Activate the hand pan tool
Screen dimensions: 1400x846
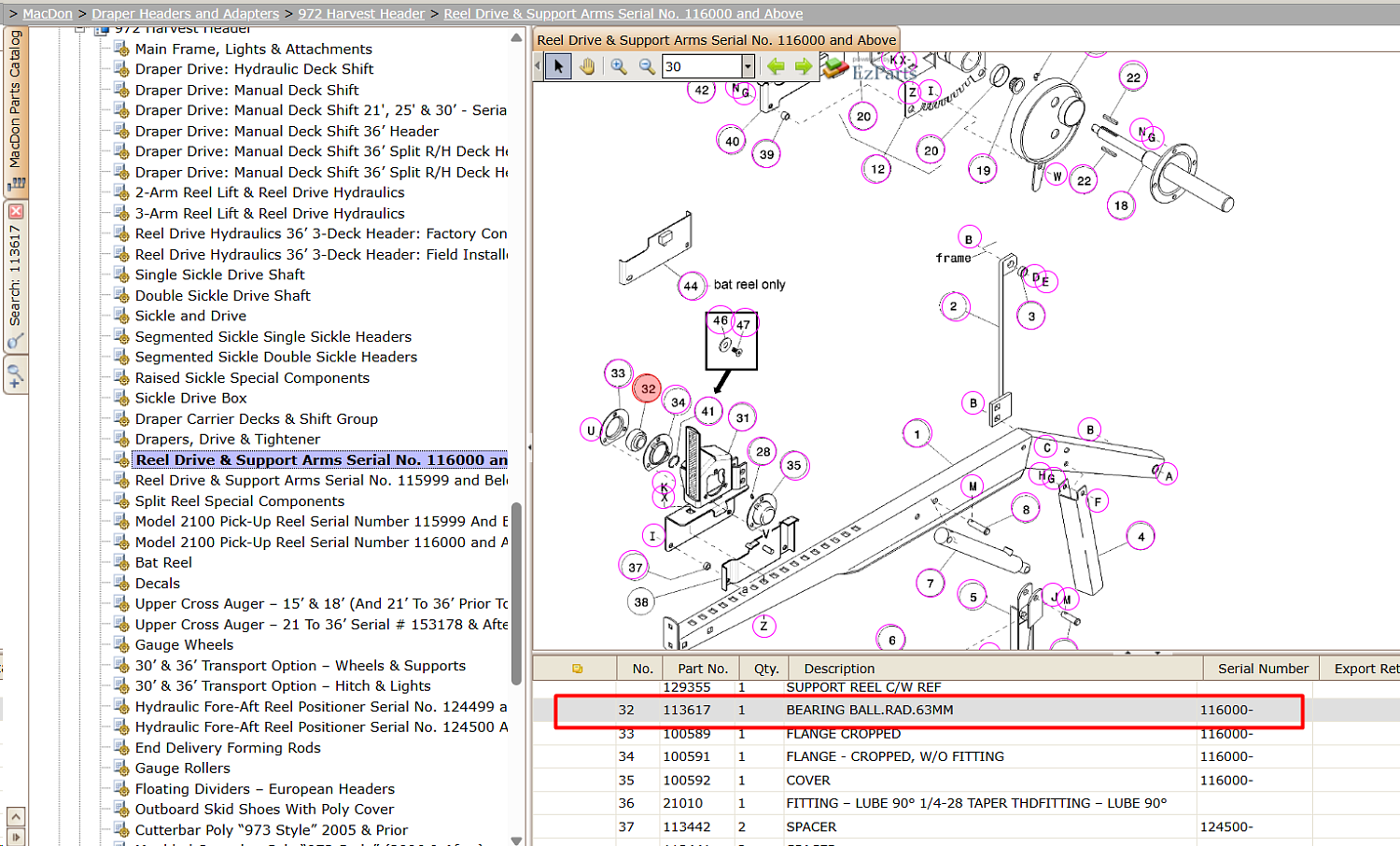587,66
